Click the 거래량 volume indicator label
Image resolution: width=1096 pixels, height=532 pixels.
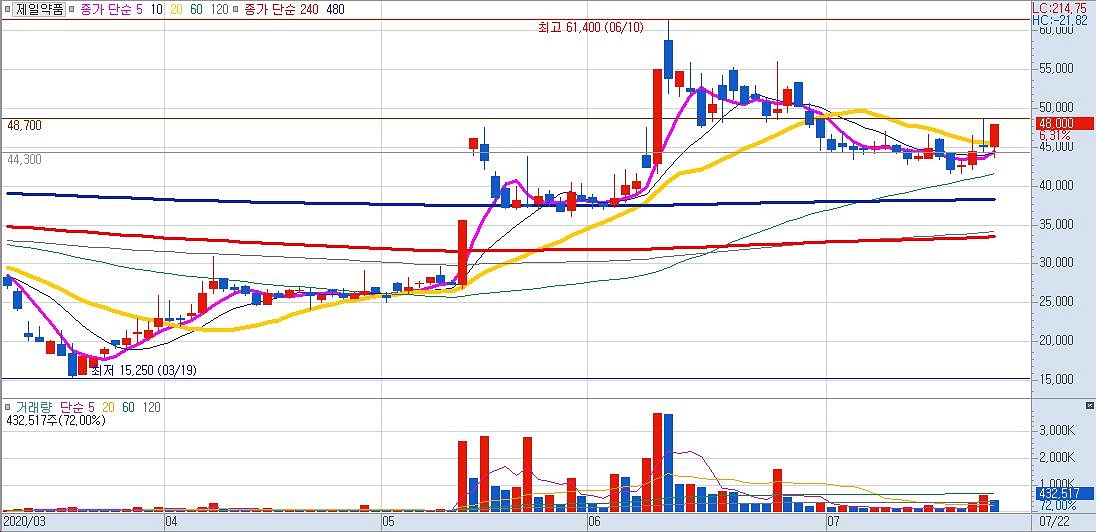tap(35, 407)
